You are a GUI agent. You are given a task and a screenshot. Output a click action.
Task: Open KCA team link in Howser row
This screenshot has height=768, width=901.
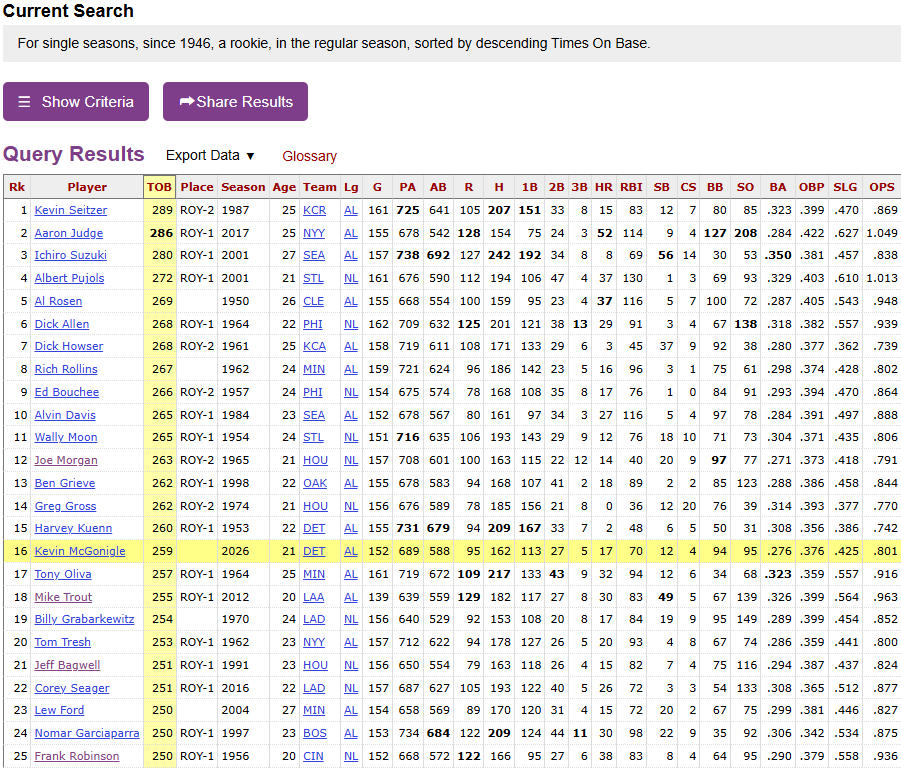[x=314, y=346]
